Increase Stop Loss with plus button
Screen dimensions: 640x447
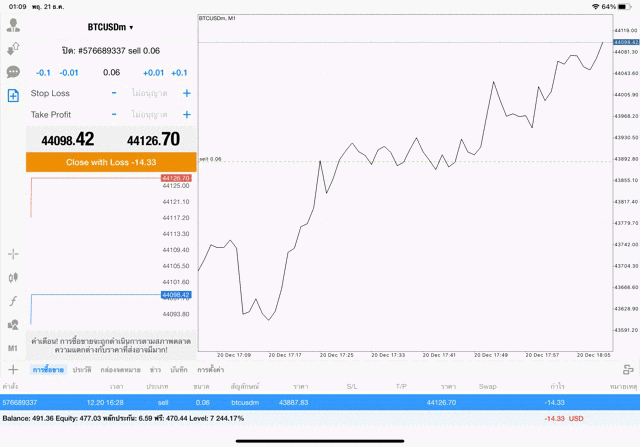186,93
